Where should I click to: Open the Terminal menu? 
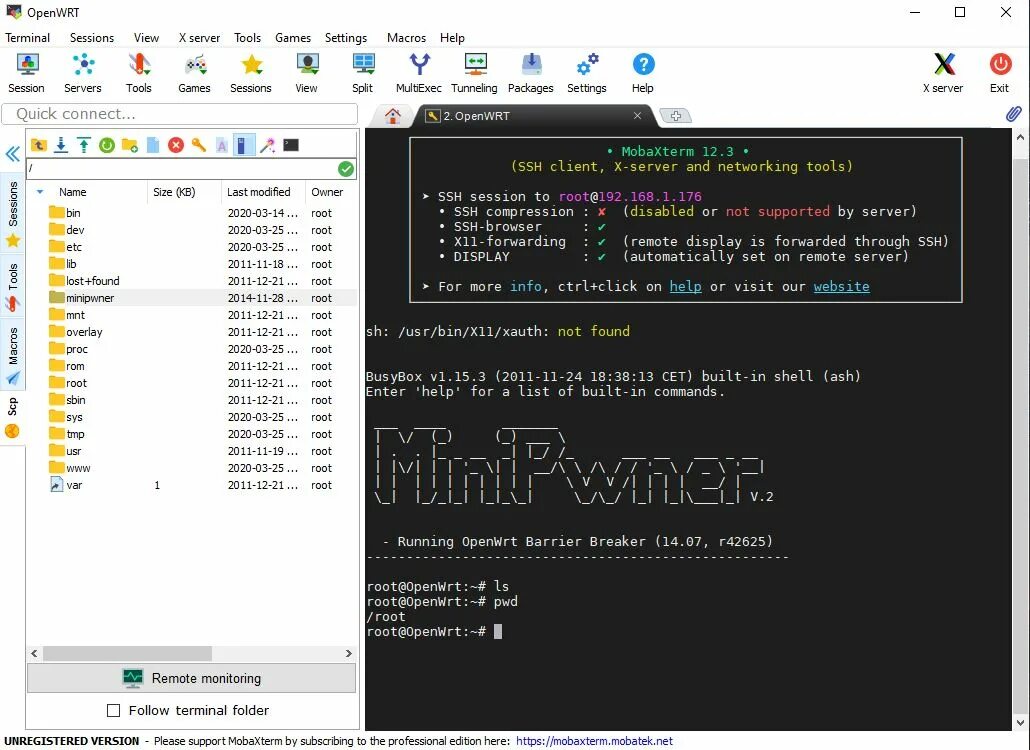28,37
